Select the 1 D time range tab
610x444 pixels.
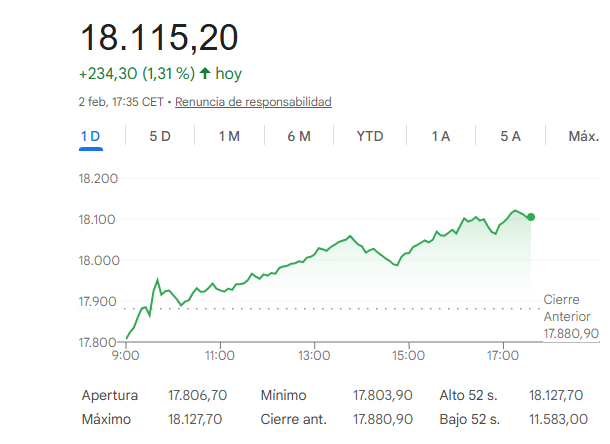pyautogui.click(x=91, y=136)
